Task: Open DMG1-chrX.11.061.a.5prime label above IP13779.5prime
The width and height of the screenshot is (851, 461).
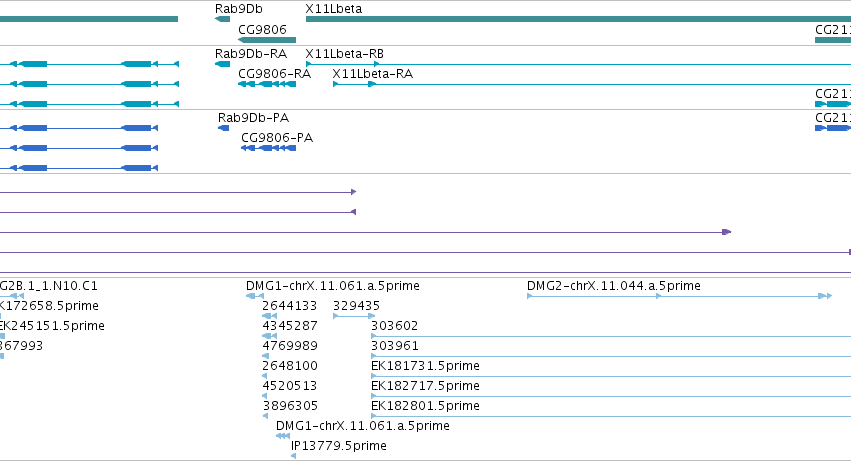Action: pyautogui.click(x=363, y=426)
